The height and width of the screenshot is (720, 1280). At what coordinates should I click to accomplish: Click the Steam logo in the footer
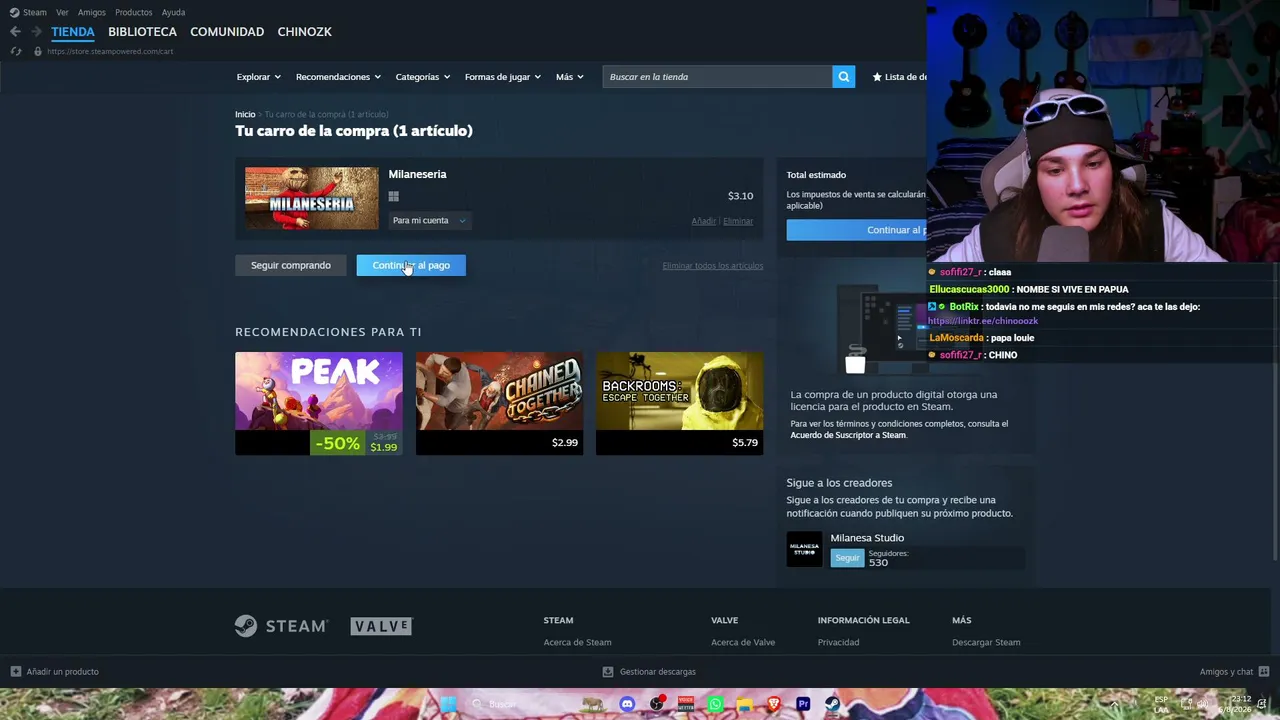(281, 626)
